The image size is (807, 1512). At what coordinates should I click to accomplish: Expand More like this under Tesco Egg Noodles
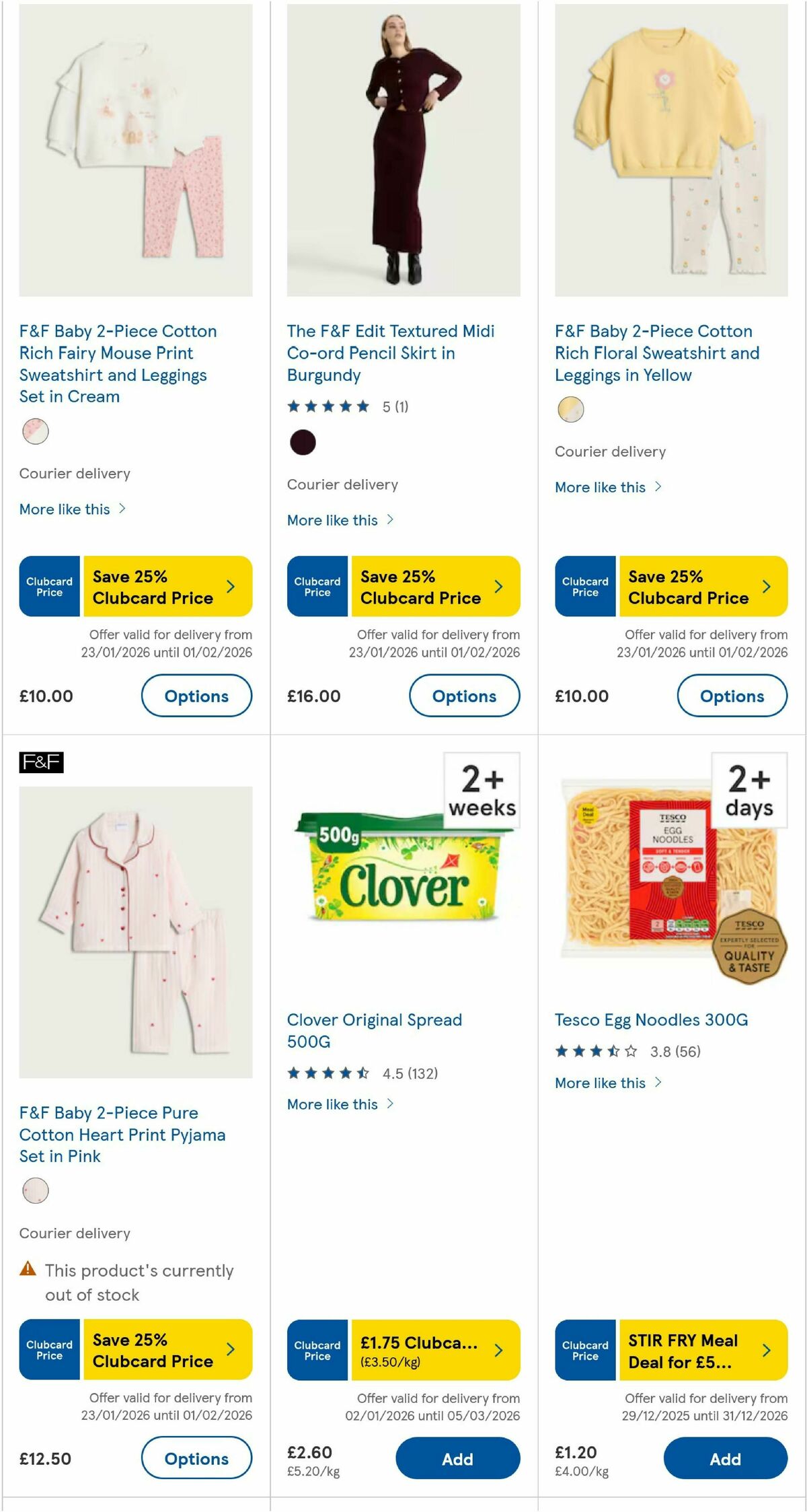click(607, 1083)
